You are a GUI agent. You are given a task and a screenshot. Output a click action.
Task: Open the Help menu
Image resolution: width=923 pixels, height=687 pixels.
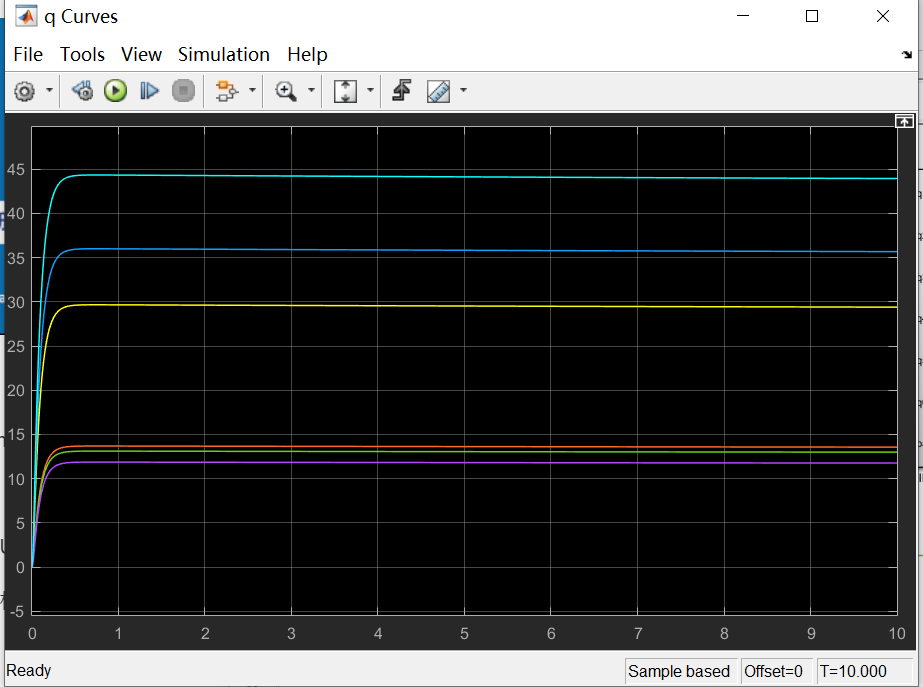coord(307,55)
